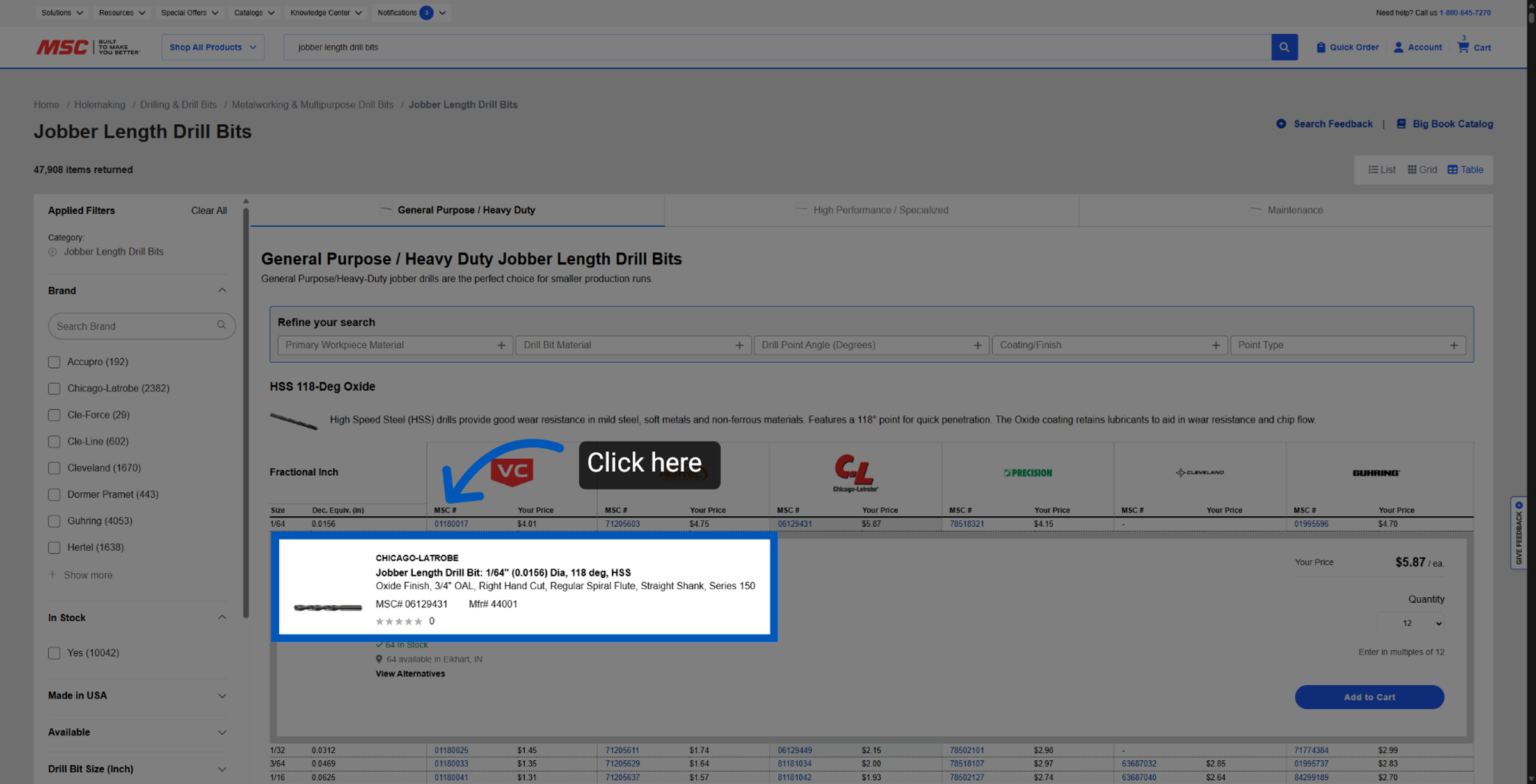
Task: Click View Alternatives link
Action: (410, 673)
